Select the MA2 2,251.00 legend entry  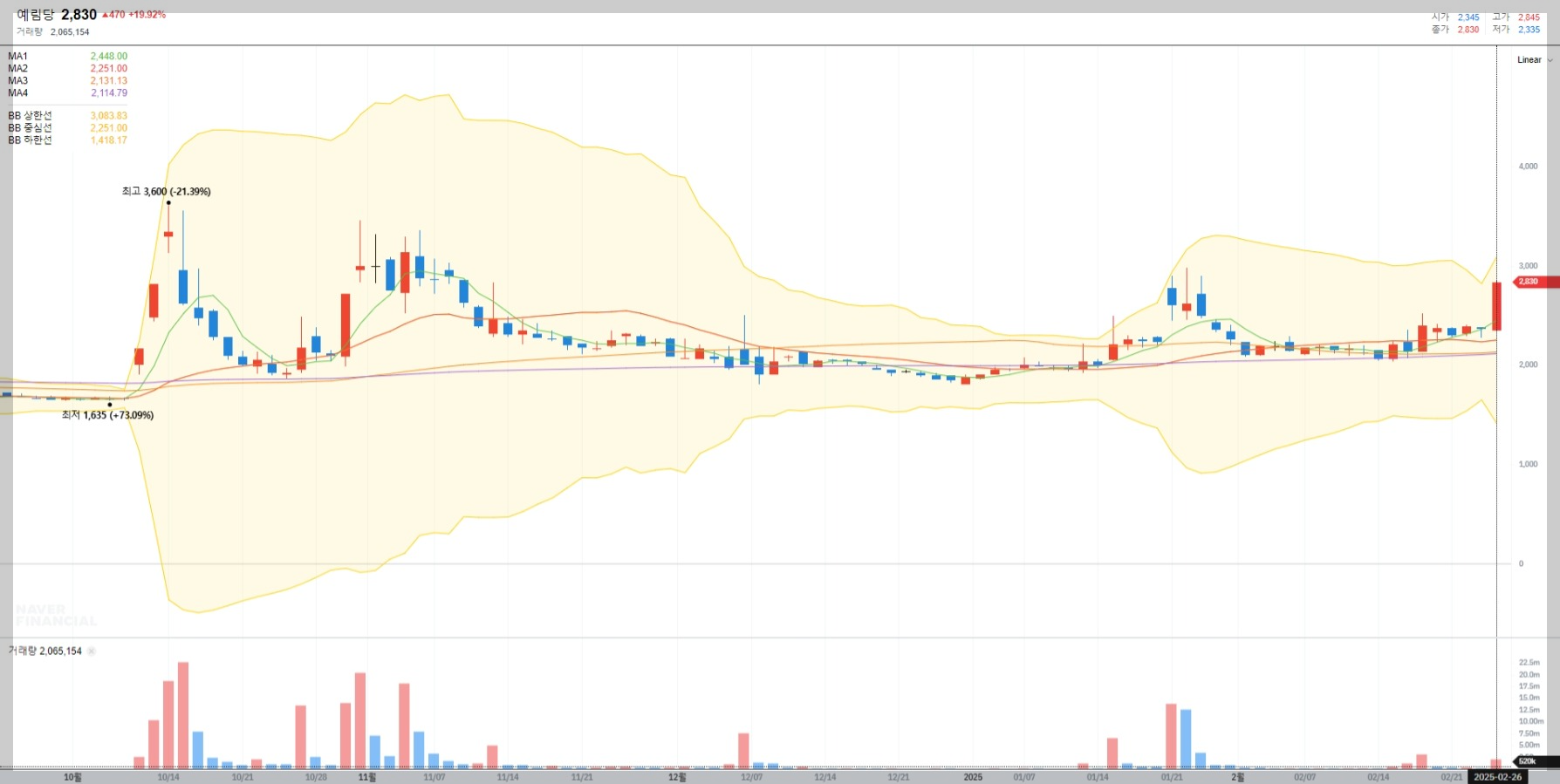coord(67,69)
